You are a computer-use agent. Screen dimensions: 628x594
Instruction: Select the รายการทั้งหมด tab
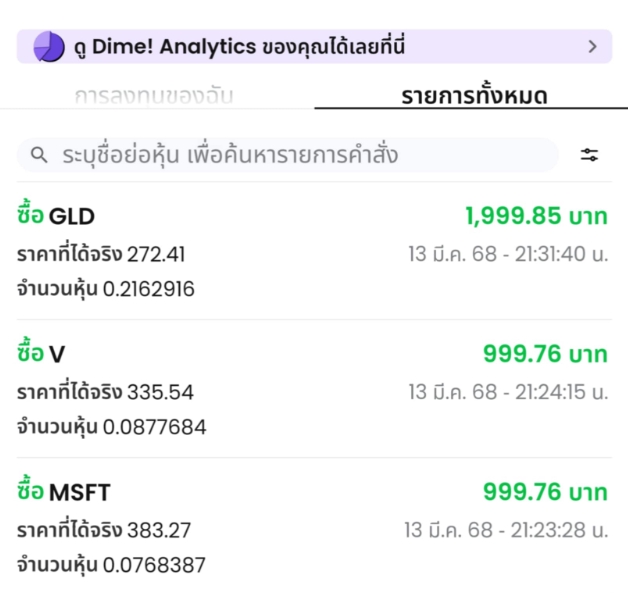(x=474, y=96)
